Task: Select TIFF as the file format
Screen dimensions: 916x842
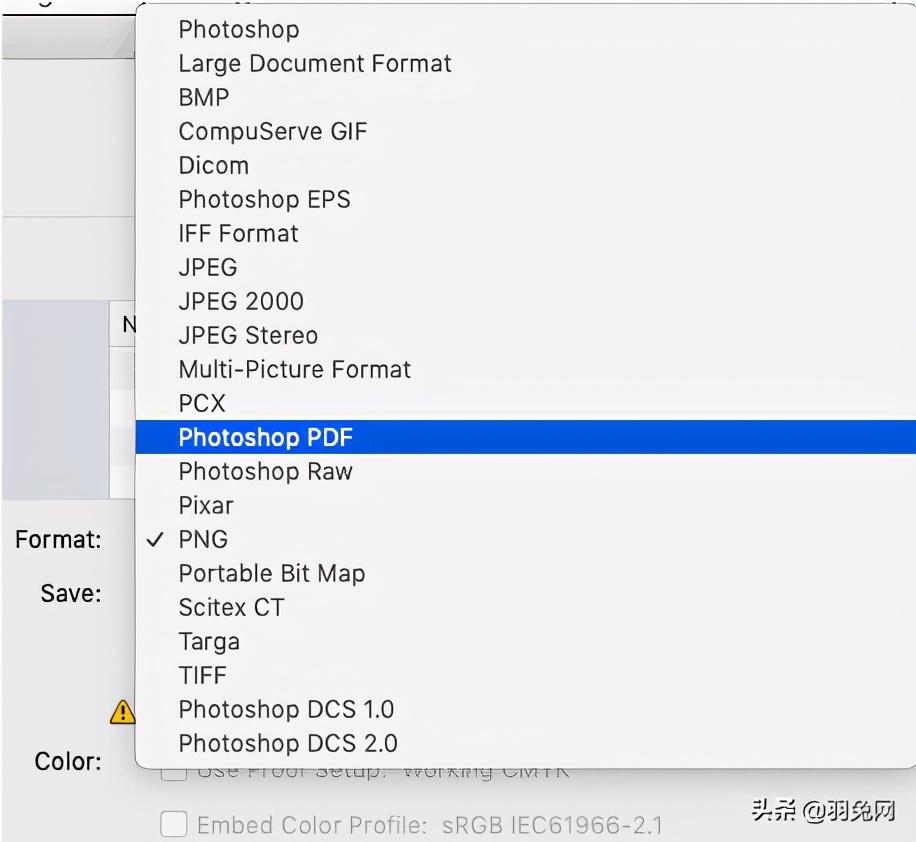Action: pos(203,675)
